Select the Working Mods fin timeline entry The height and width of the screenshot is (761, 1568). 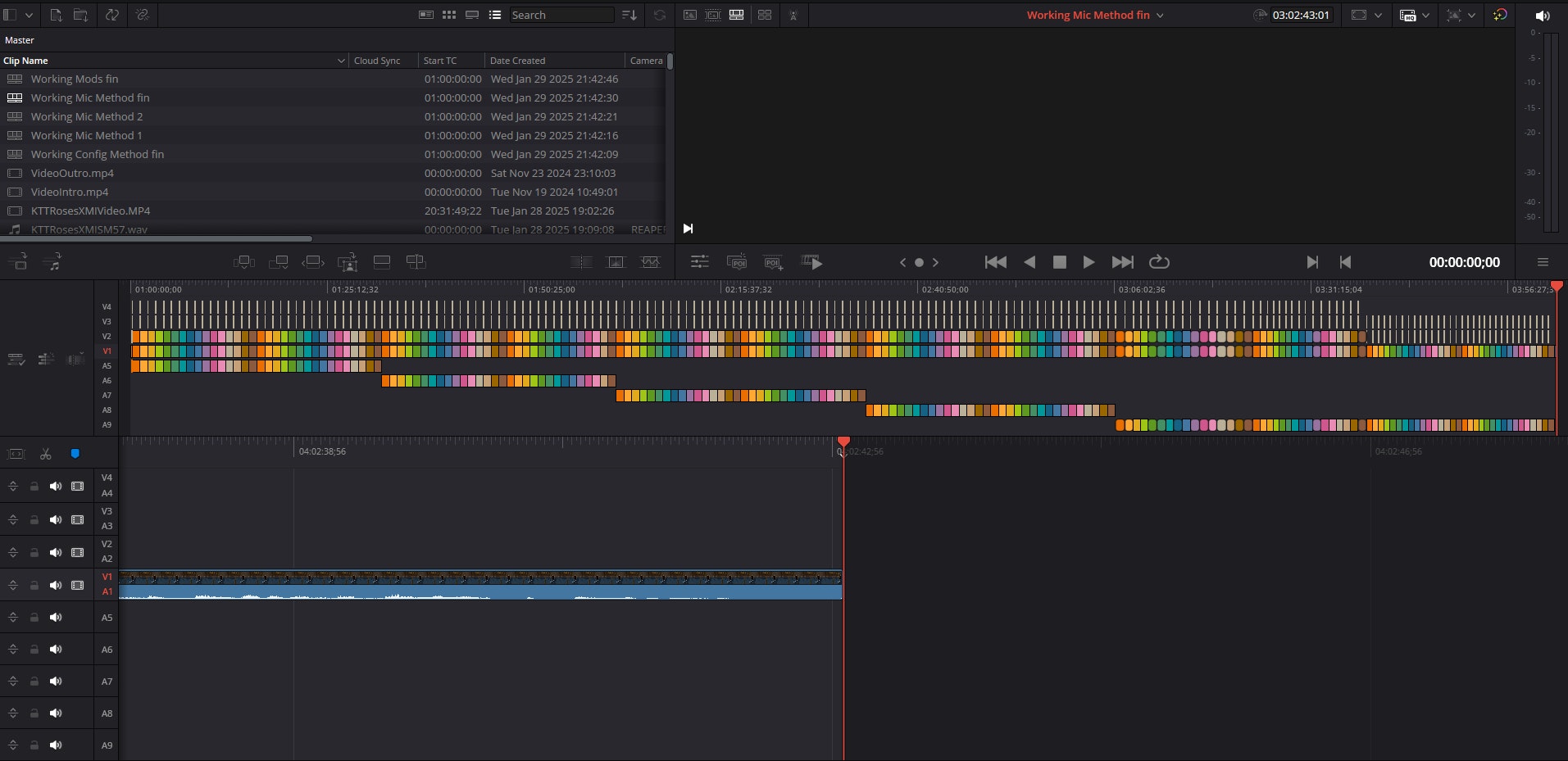[x=75, y=79]
